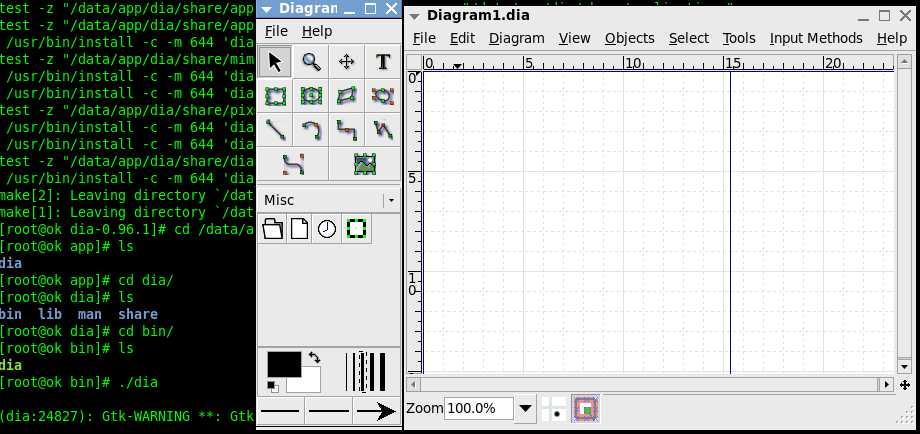Click the horizontal scrollbar left arrow
Screen dimensions: 920x434
pos(414,385)
